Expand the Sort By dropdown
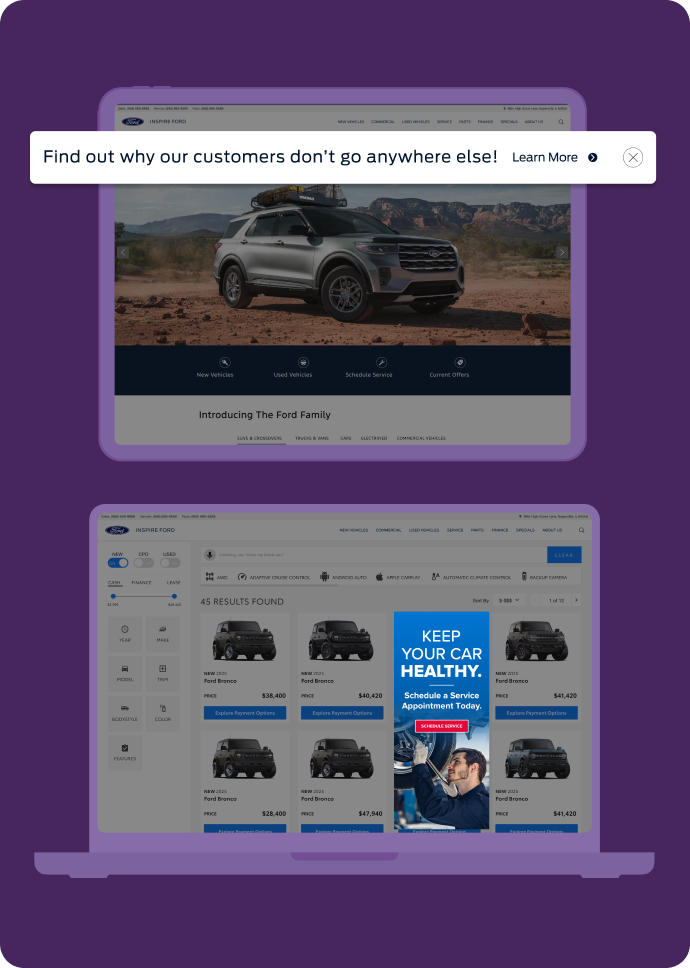The height and width of the screenshot is (968, 690). click(509, 600)
